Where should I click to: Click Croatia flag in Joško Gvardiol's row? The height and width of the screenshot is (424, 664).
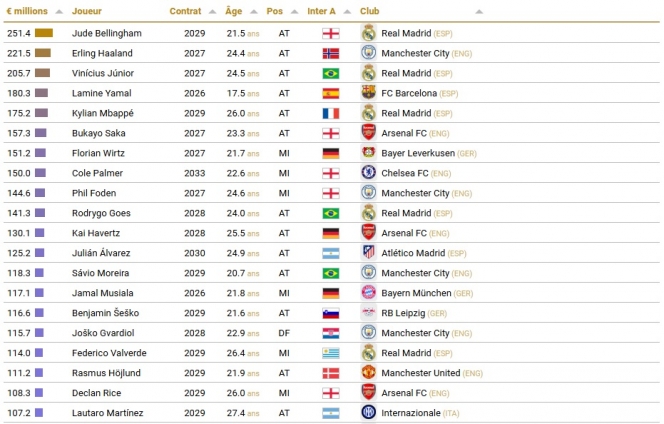[331, 333]
